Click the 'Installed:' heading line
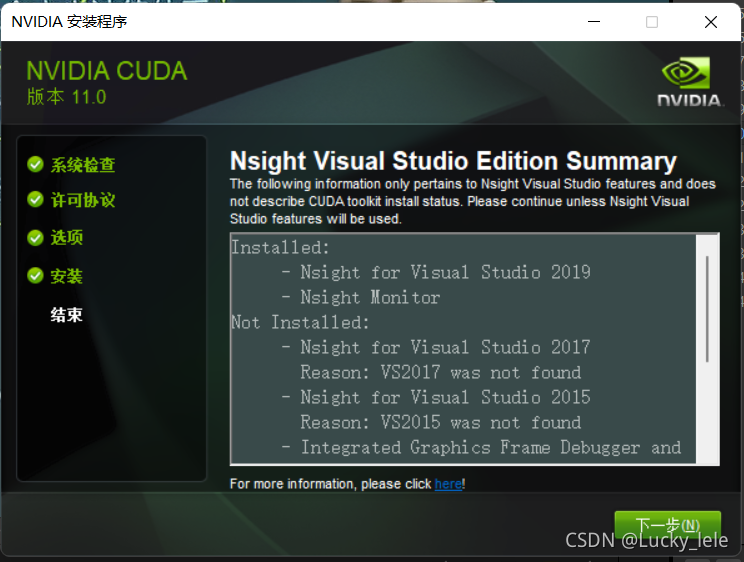This screenshot has height=562, width=744. tap(280, 248)
